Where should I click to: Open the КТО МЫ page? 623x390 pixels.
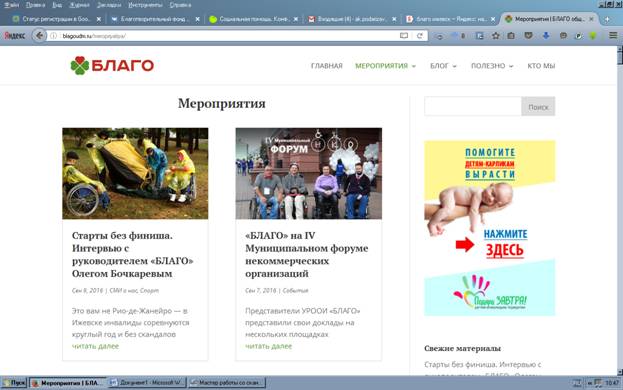(541, 66)
